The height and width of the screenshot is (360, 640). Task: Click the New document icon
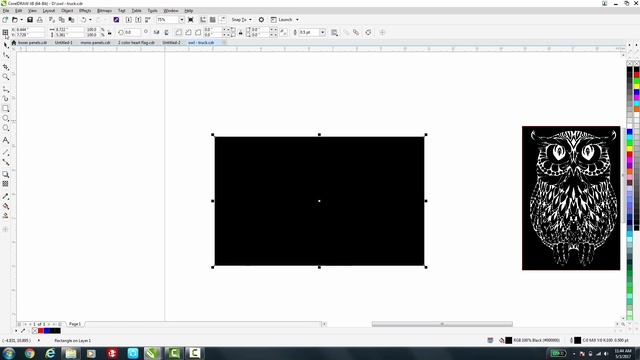5,20
